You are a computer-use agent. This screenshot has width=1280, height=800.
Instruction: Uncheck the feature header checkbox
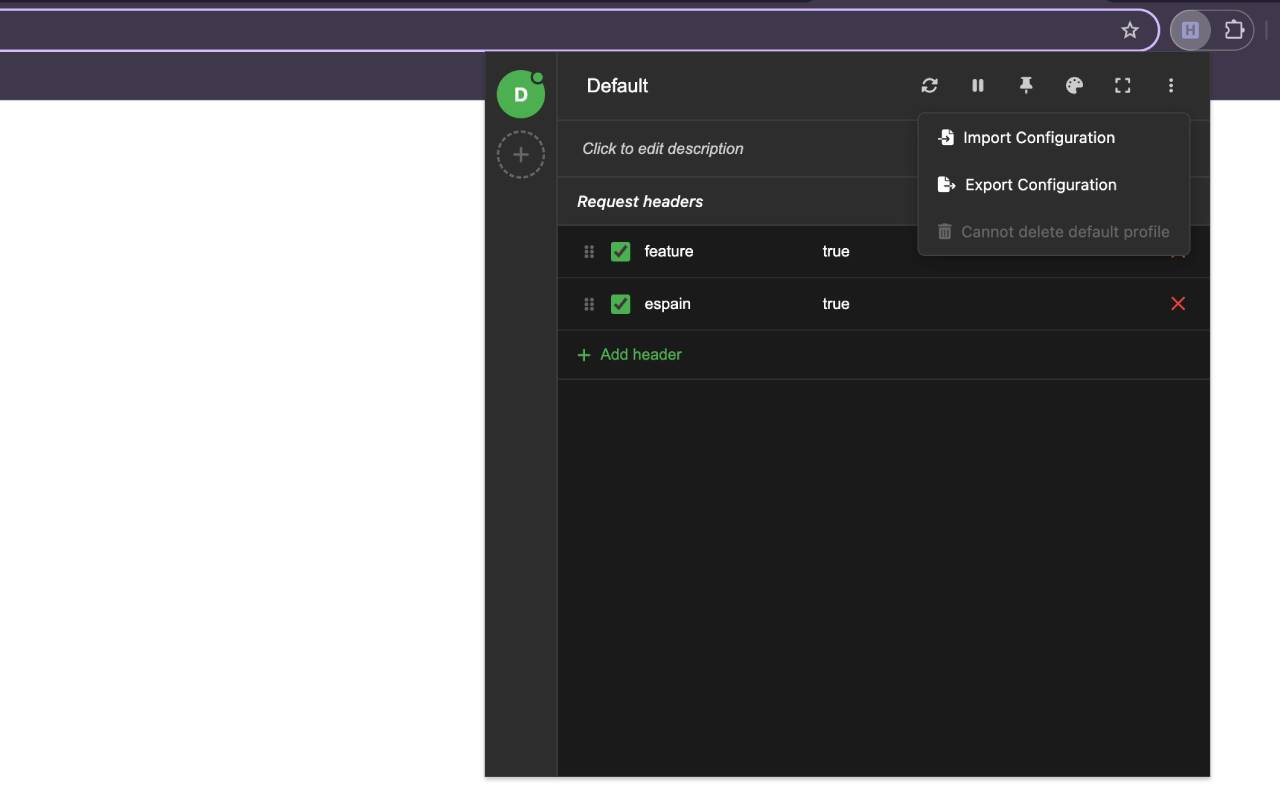point(620,252)
